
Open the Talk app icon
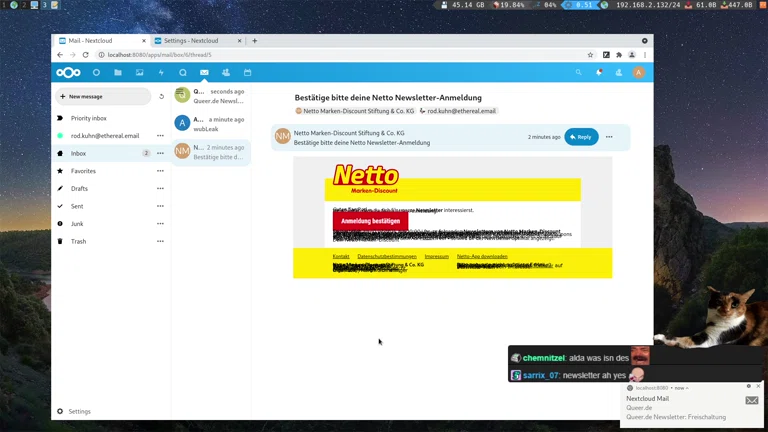183,72
